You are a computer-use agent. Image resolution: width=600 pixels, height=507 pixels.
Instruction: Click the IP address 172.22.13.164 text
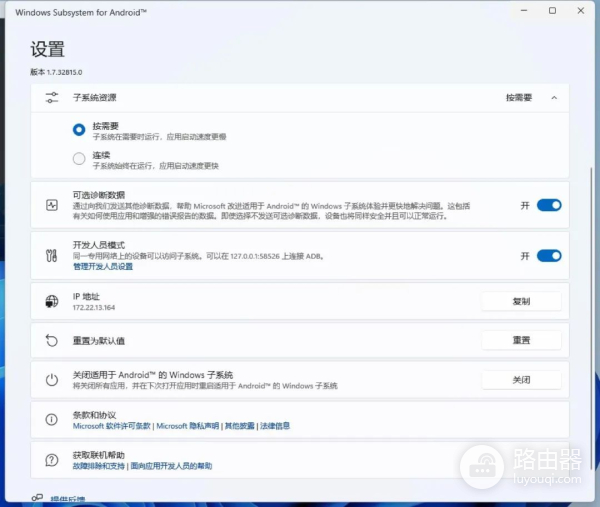pyautogui.click(x=94, y=308)
